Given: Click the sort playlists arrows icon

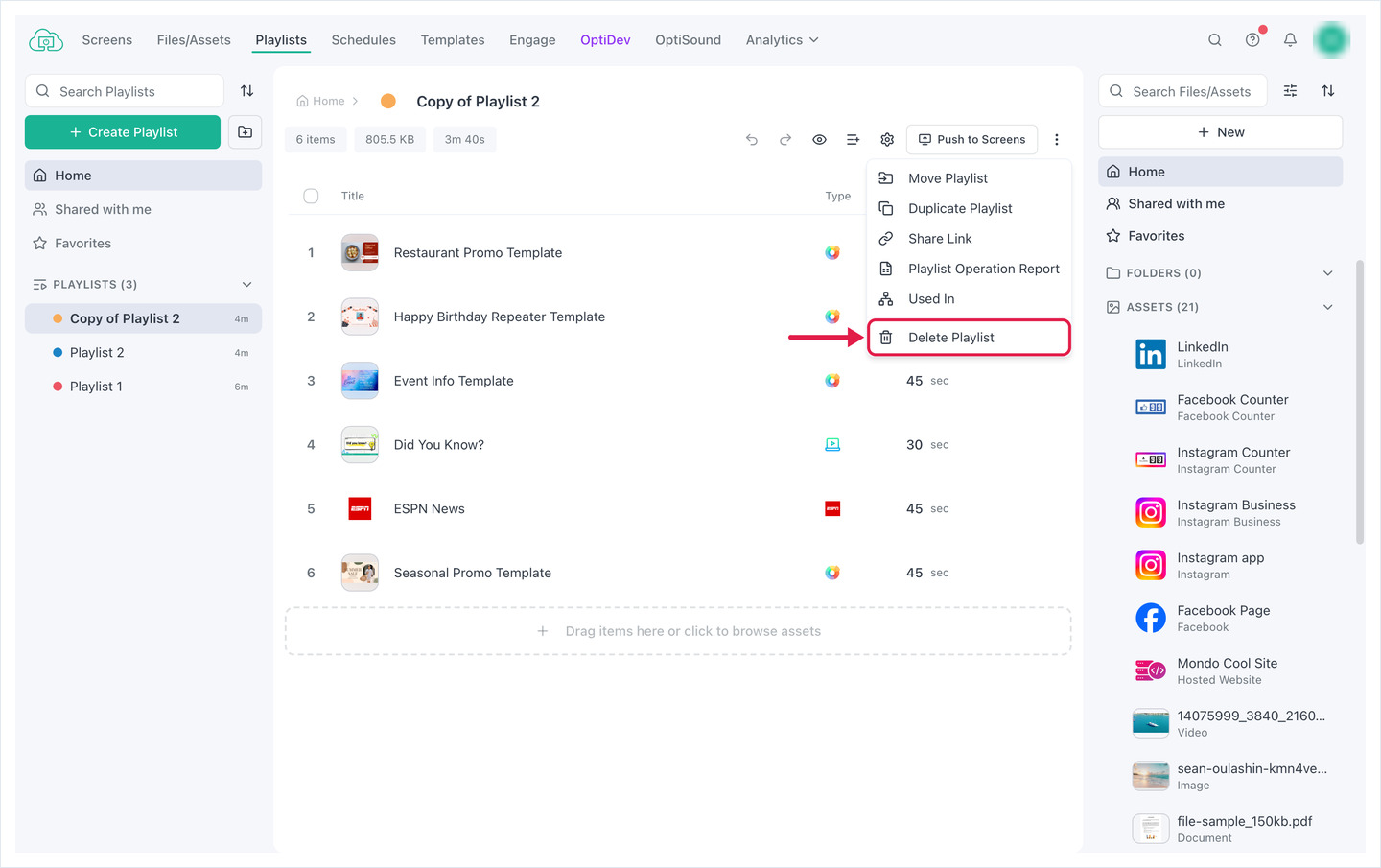Looking at the screenshot, I should pyautogui.click(x=246, y=91).
